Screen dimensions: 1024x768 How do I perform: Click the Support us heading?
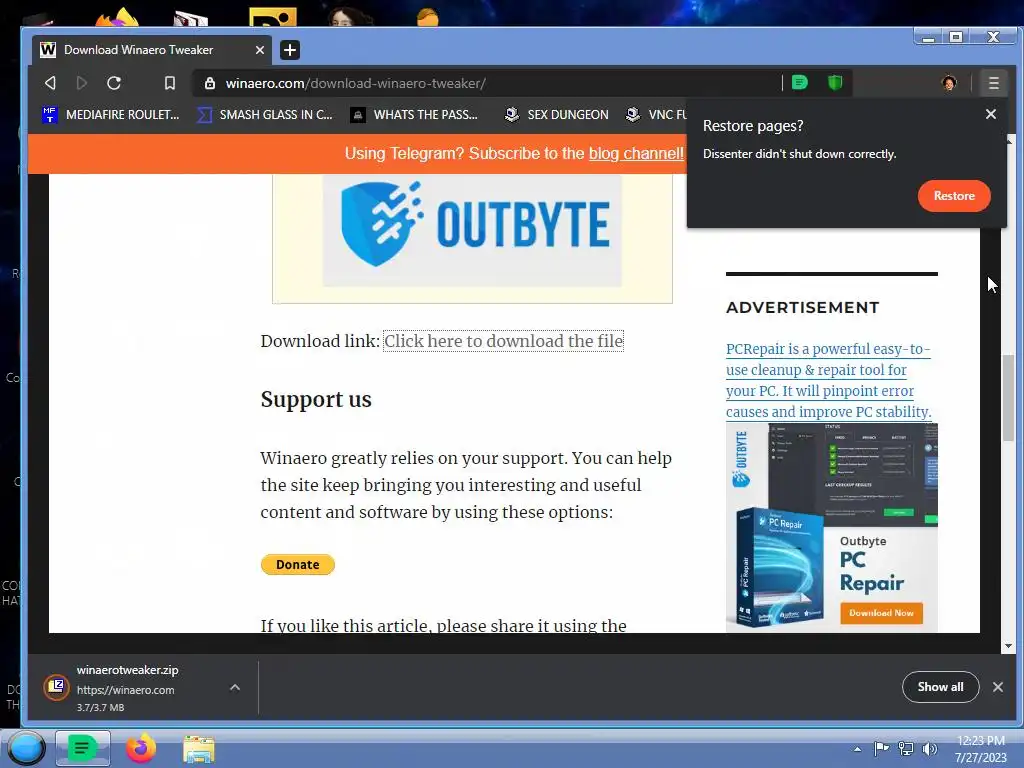tap(316, 399)
